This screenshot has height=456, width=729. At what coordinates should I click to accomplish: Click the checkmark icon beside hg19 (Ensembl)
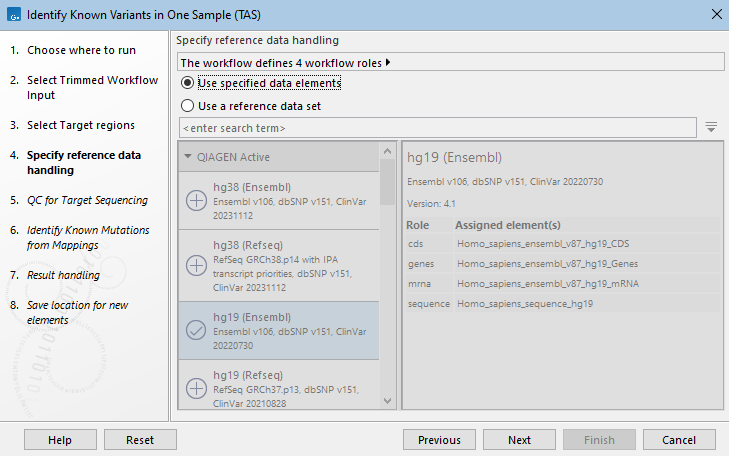point(197,330)
